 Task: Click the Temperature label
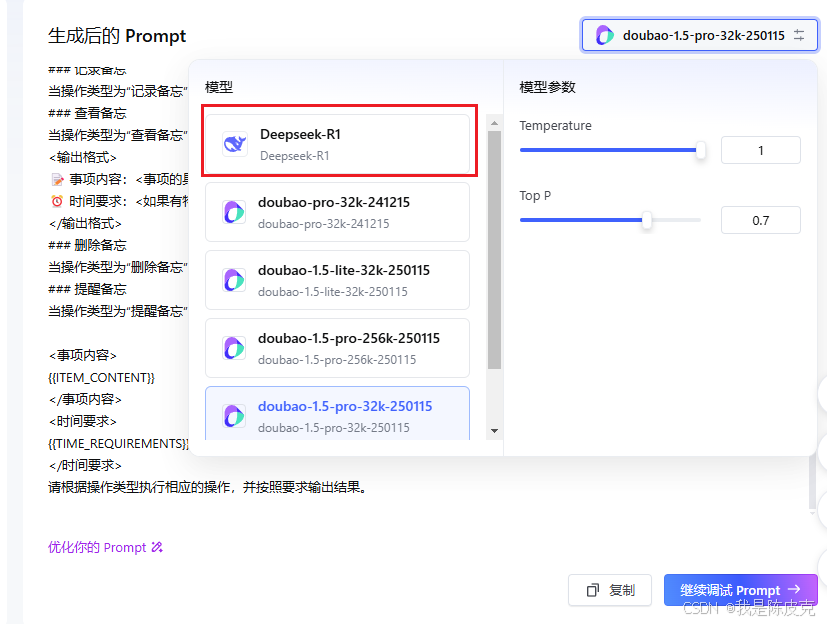click(x=555, y=126)
